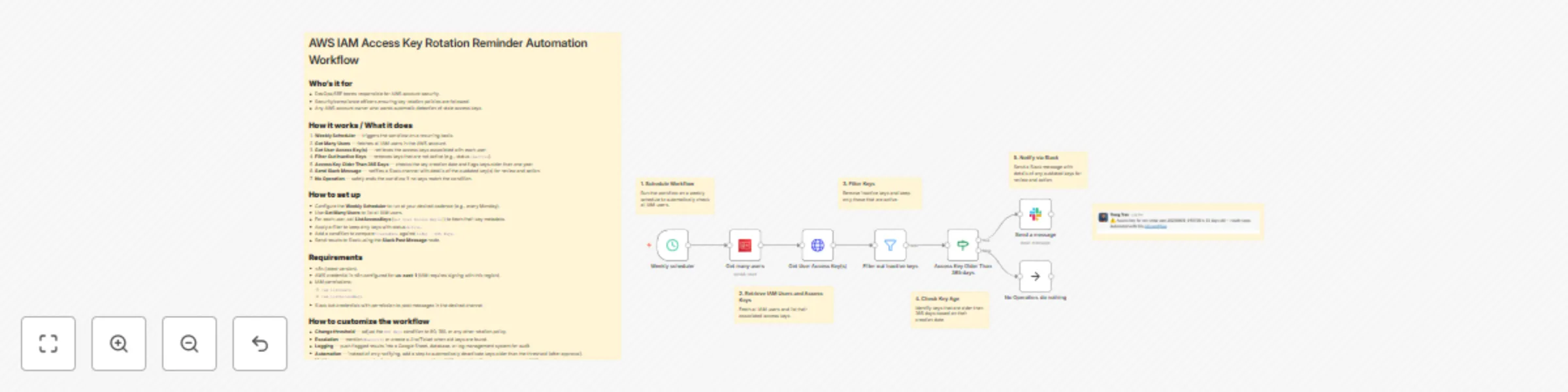Click the Weekly scheduler output connector

click(689, 245)
